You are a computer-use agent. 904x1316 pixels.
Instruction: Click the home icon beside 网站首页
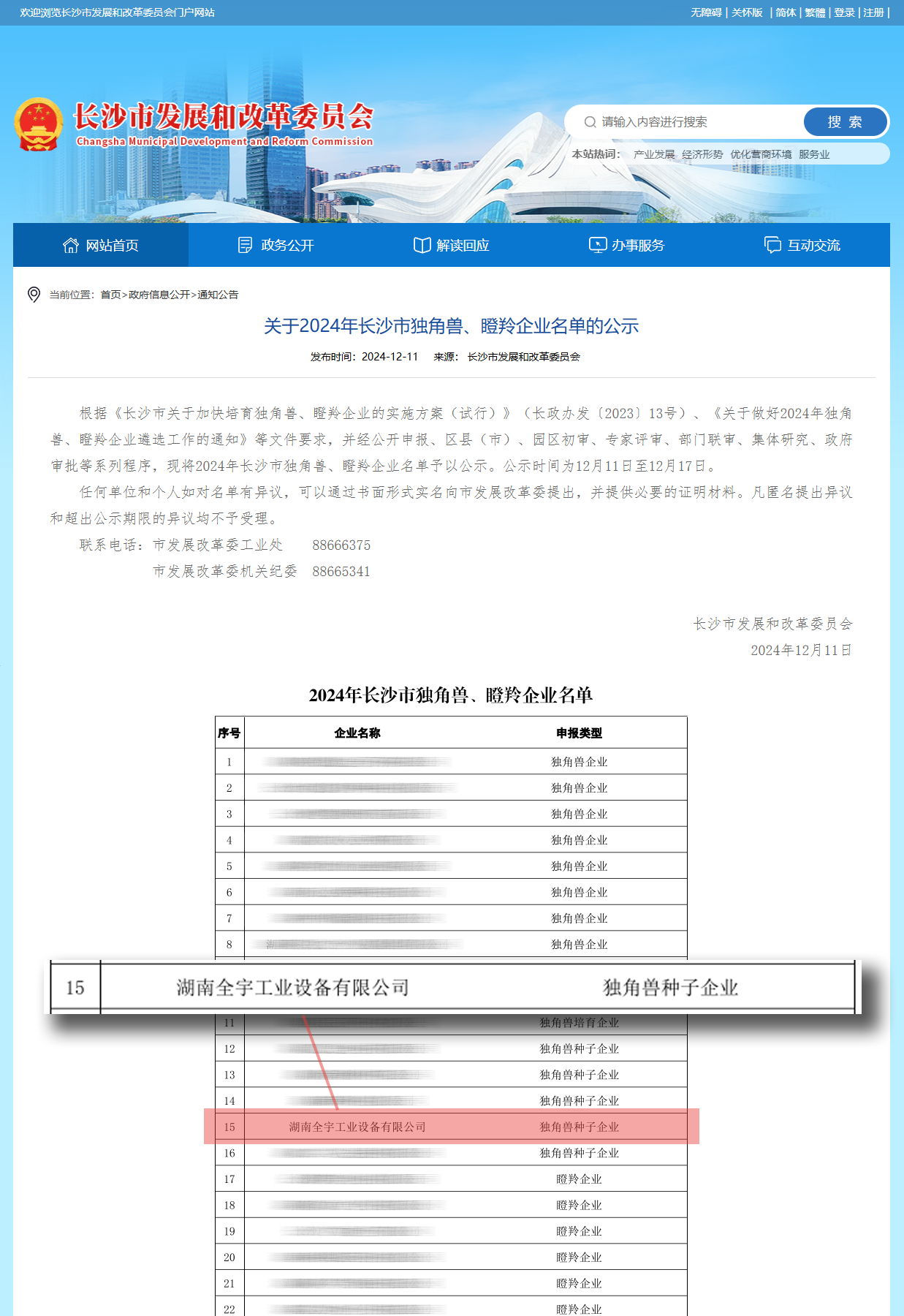tap(71, 246)
